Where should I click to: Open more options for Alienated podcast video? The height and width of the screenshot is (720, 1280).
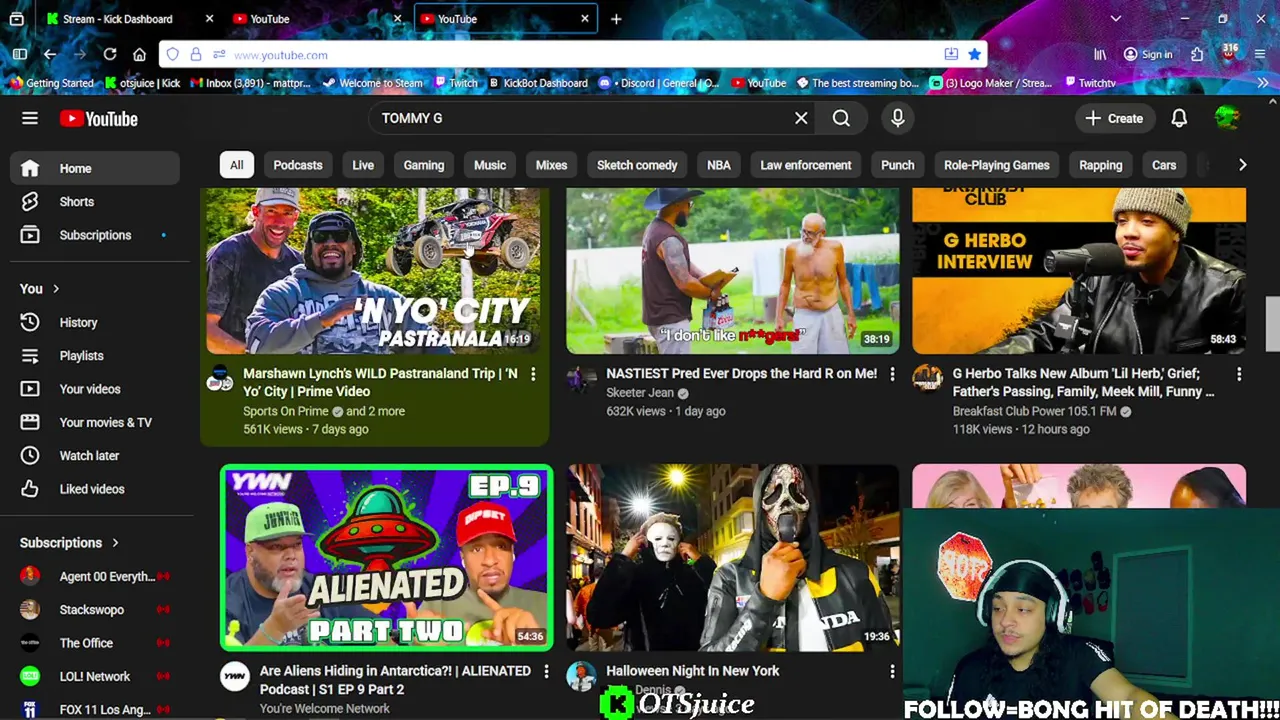coord(546,672)
